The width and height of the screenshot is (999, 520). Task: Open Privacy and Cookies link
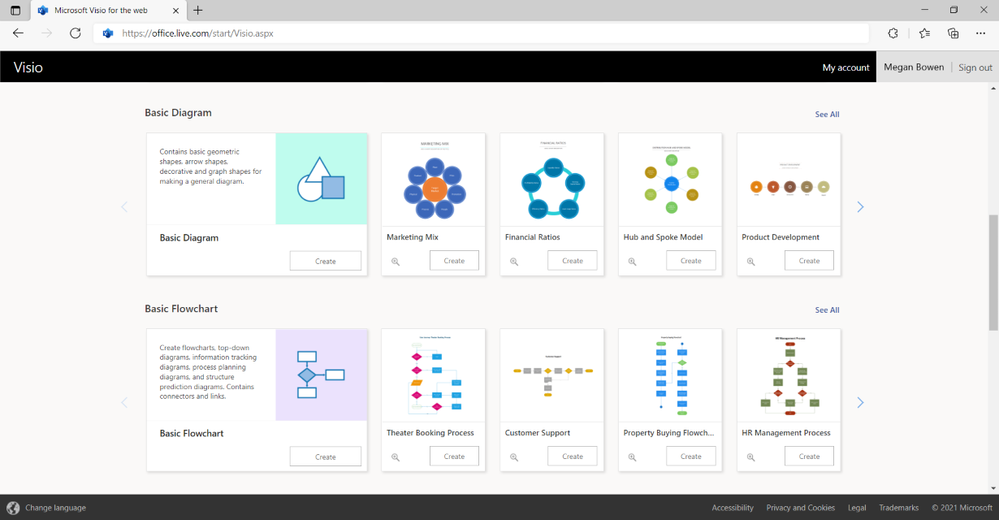[x=800, y=508]
